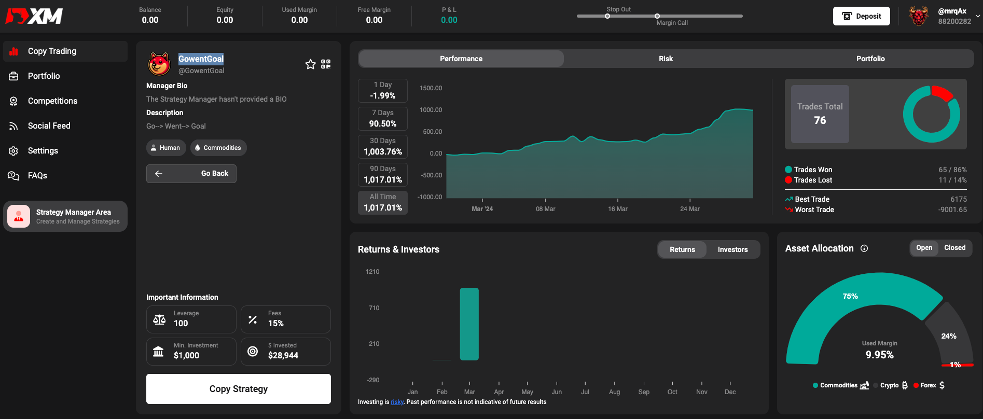983x420 pixels.
Task: Select the 1 Day performance period
Action: [x=383, y=90]
